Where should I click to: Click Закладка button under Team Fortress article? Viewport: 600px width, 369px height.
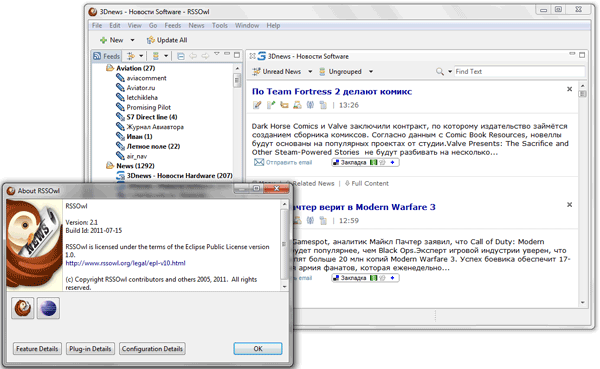(x=365, y=162)
